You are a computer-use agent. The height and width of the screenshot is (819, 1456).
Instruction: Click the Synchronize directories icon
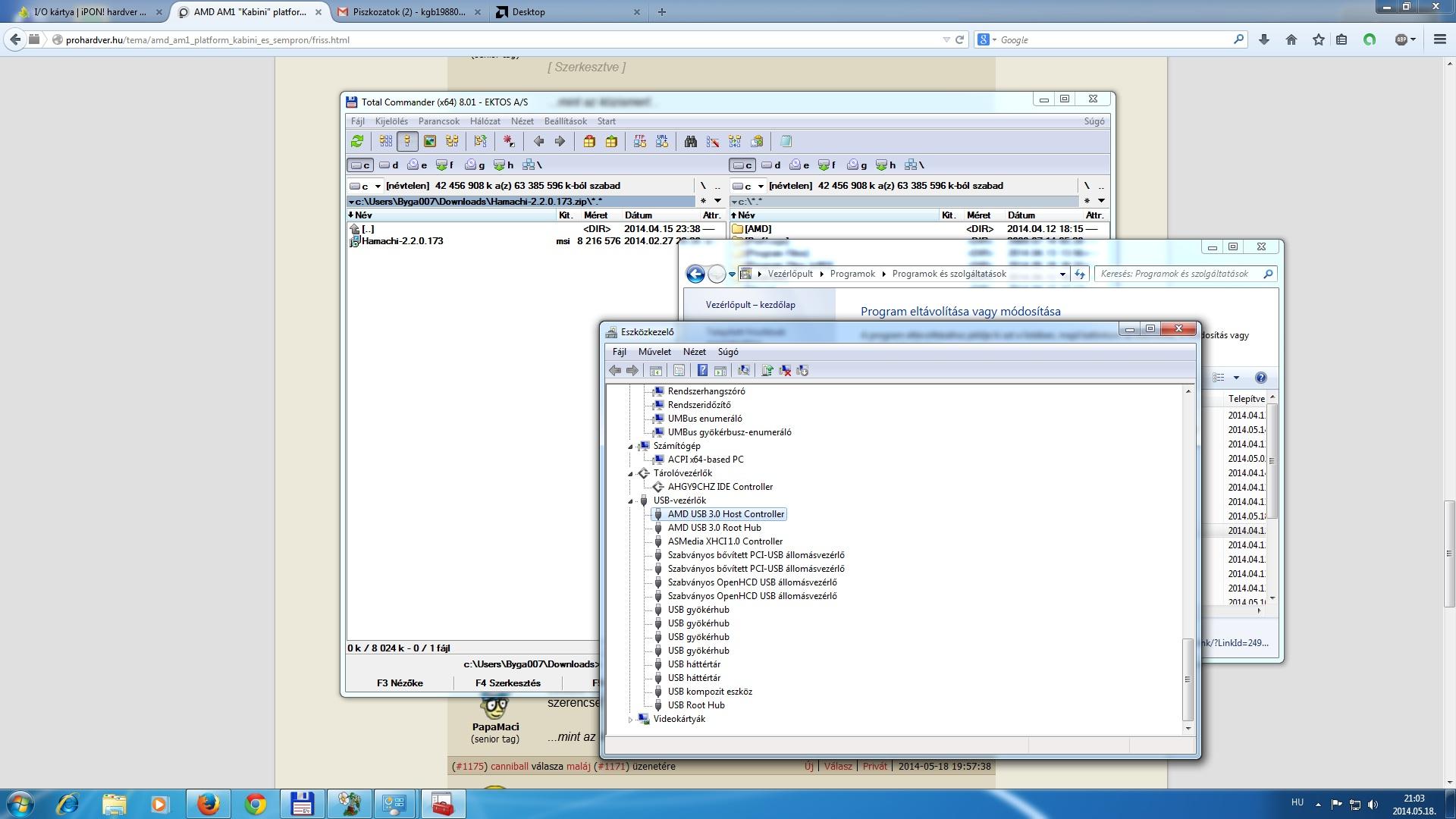point(735,142)
